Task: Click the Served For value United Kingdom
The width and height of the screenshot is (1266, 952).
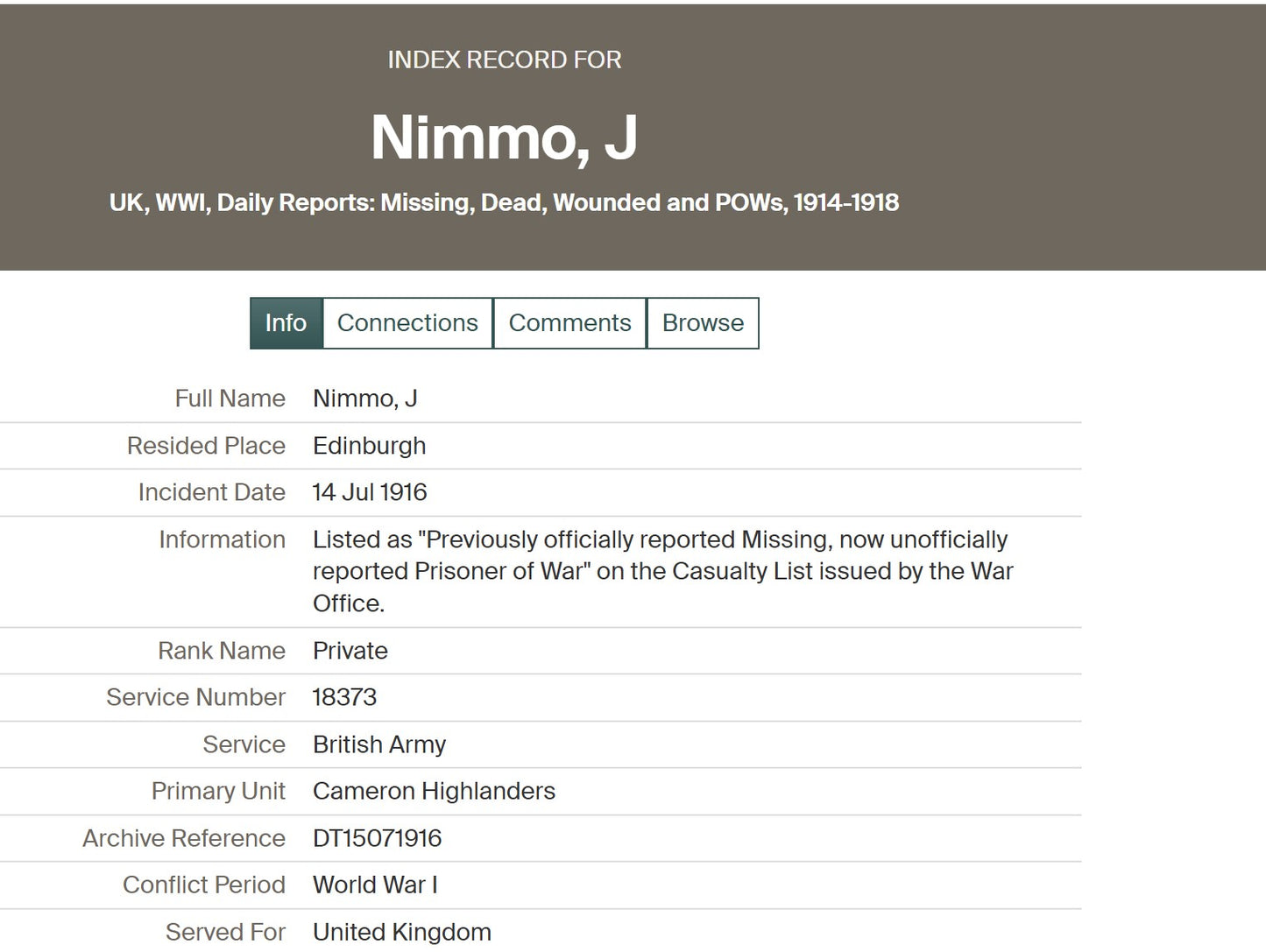Action: [x=401, y=932]
